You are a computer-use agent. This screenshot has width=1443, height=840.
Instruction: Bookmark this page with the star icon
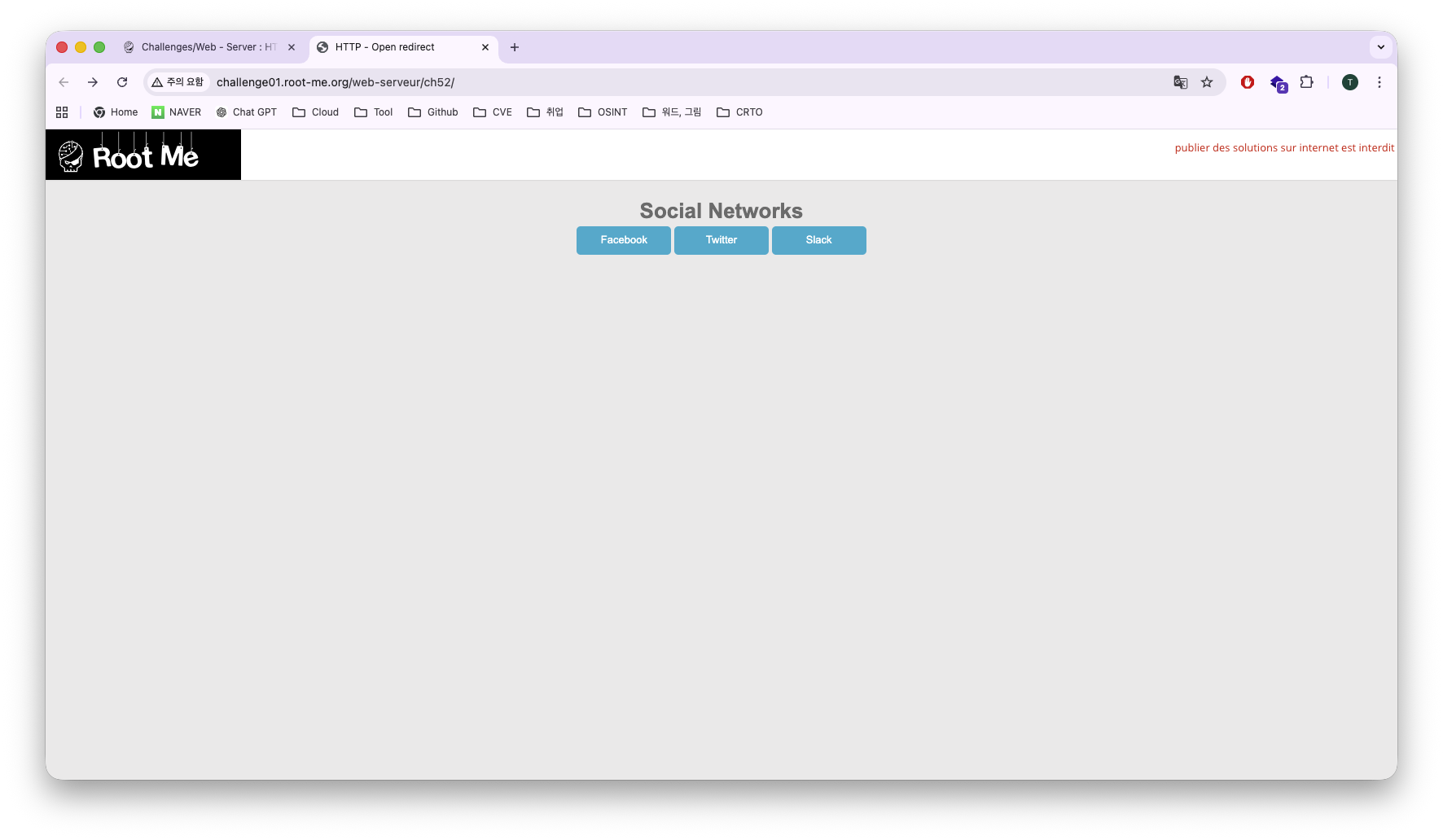point(1207,82)
